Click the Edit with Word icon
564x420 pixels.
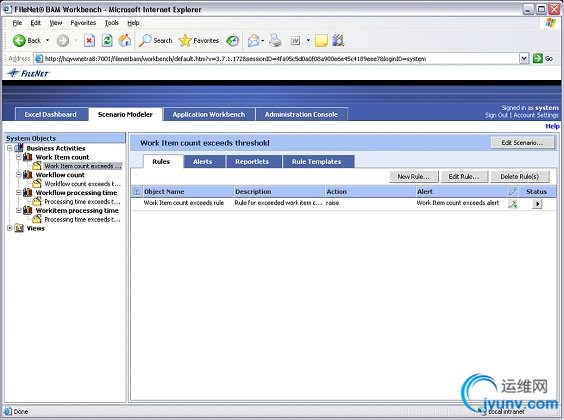[x=295, y=41]
